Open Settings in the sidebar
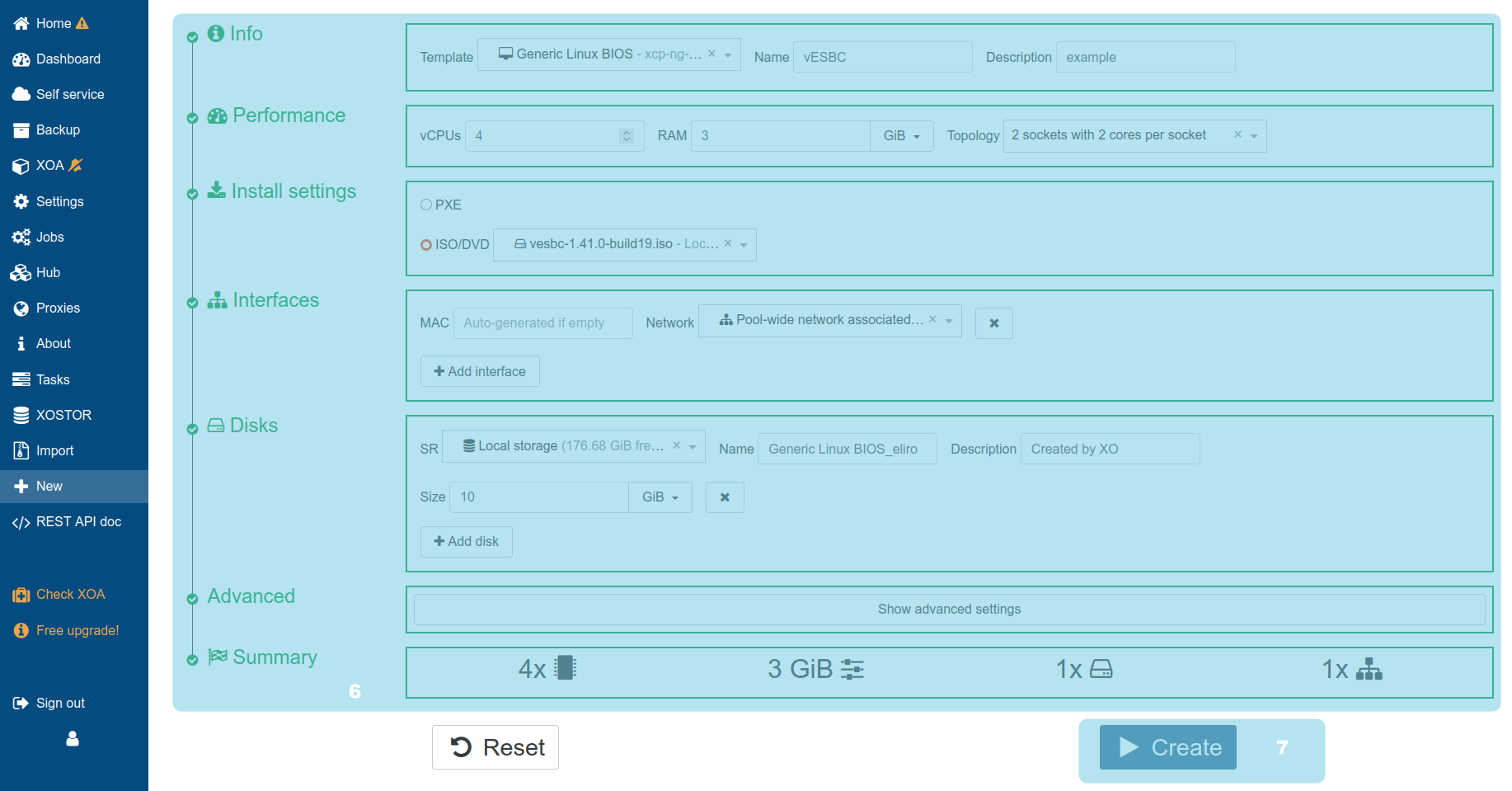 (x=74, y=202)
